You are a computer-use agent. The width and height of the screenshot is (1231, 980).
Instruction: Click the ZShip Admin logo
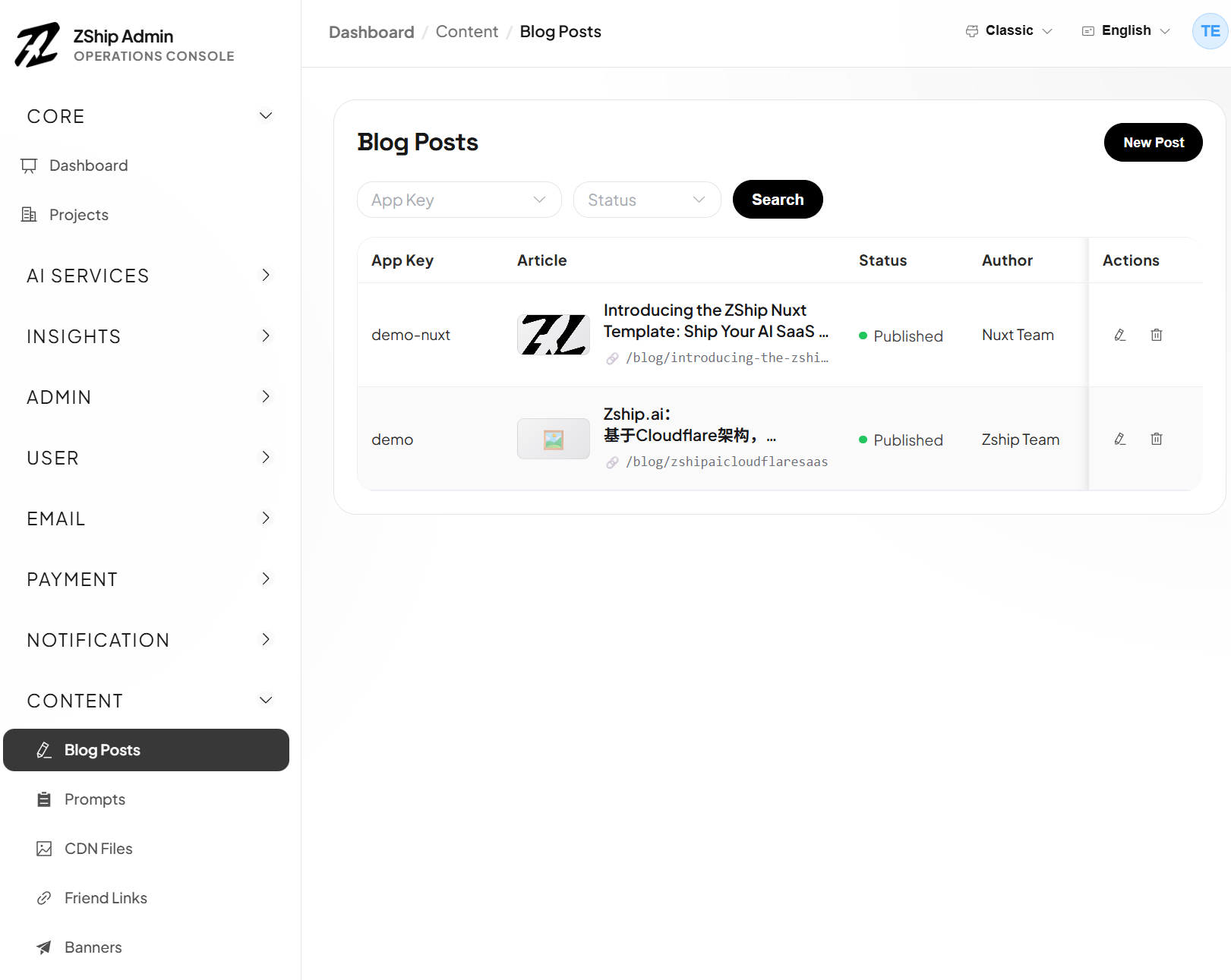[37, 45]
